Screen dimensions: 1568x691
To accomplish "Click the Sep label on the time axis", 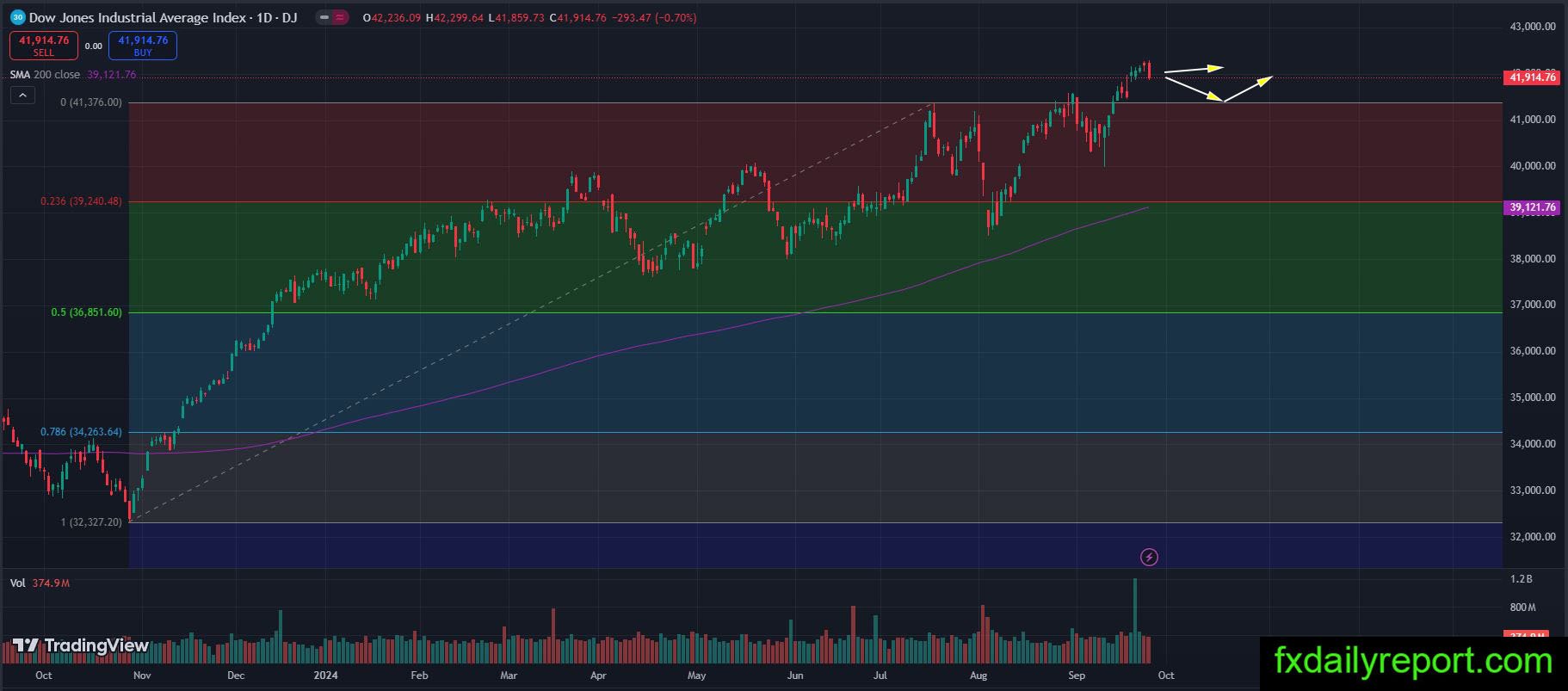I will tap(1077, 676).
